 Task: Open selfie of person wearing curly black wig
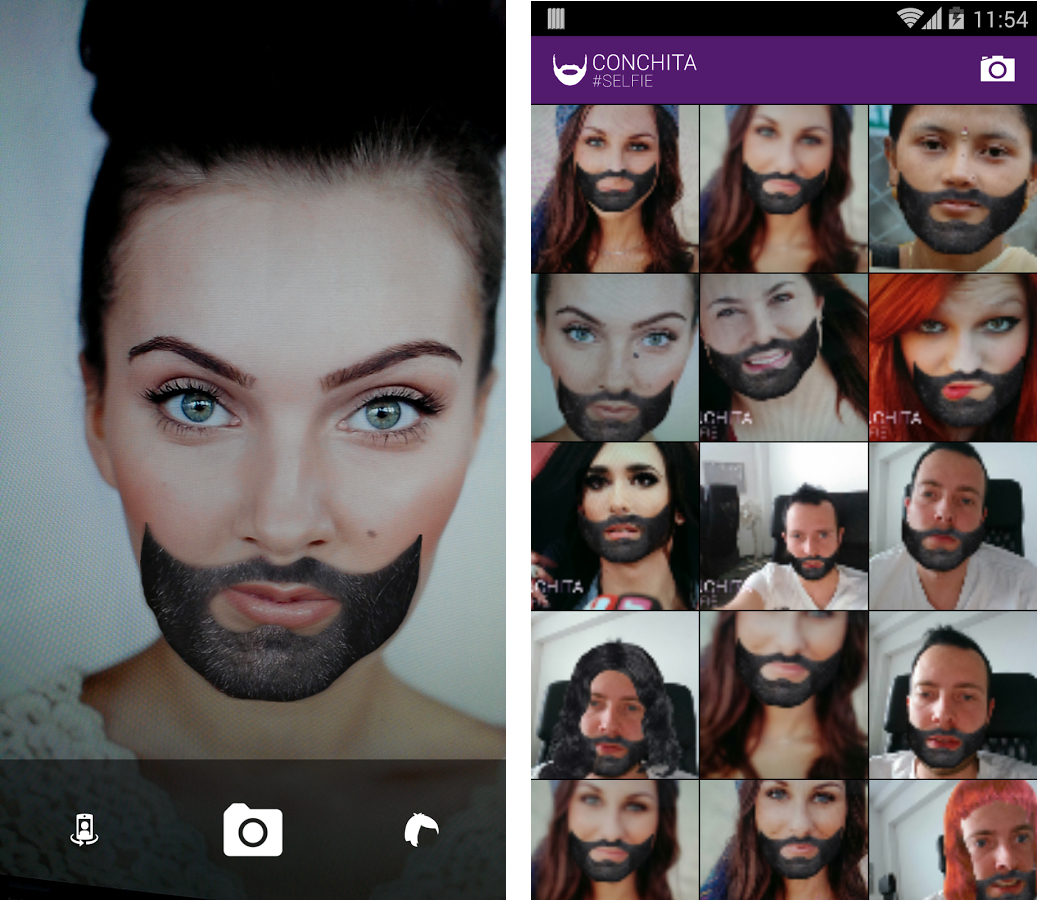coord(614,694)
